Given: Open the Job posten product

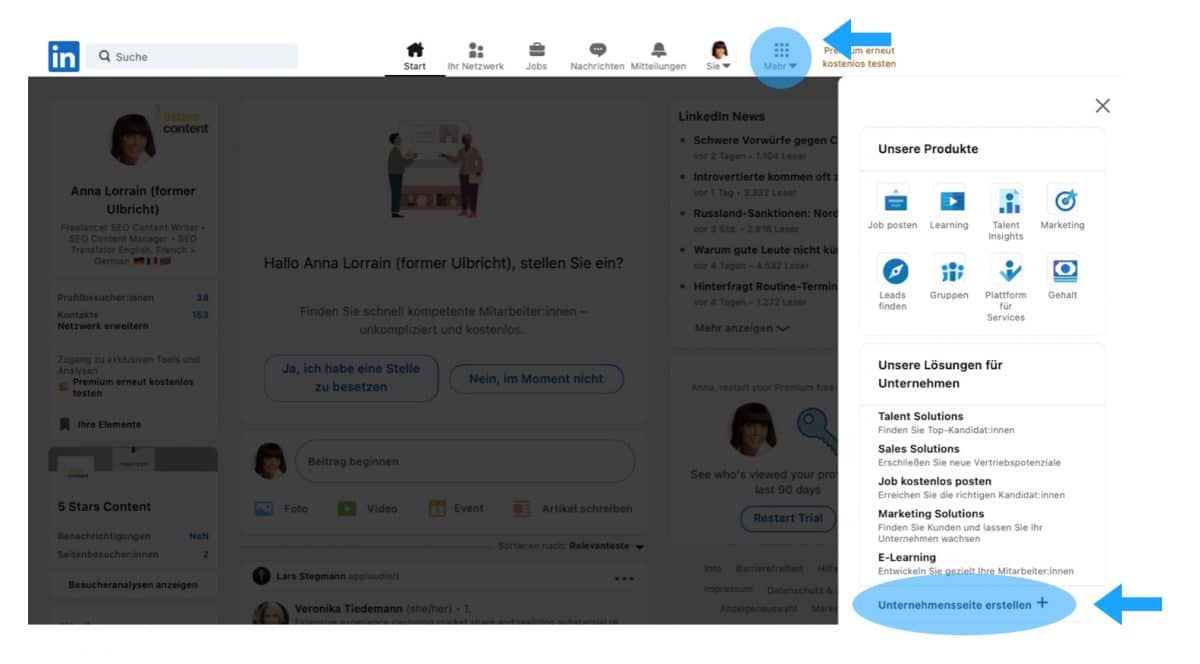Looking at the screenshot, I should coord(892,207).
